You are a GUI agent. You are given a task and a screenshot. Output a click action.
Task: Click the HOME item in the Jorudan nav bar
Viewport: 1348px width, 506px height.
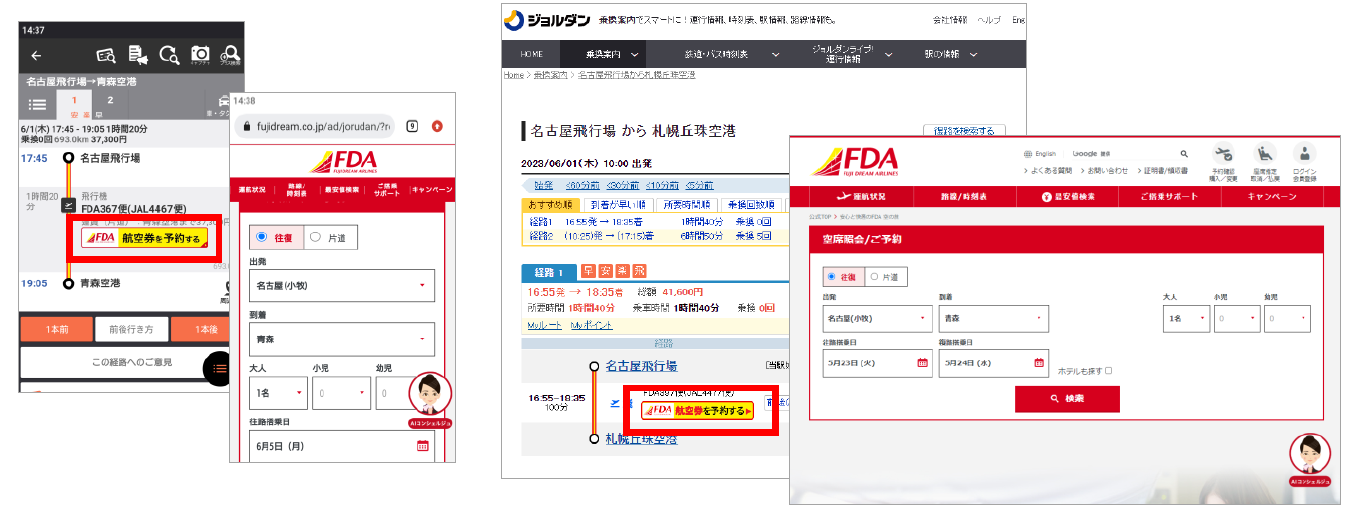pos(531,54)
